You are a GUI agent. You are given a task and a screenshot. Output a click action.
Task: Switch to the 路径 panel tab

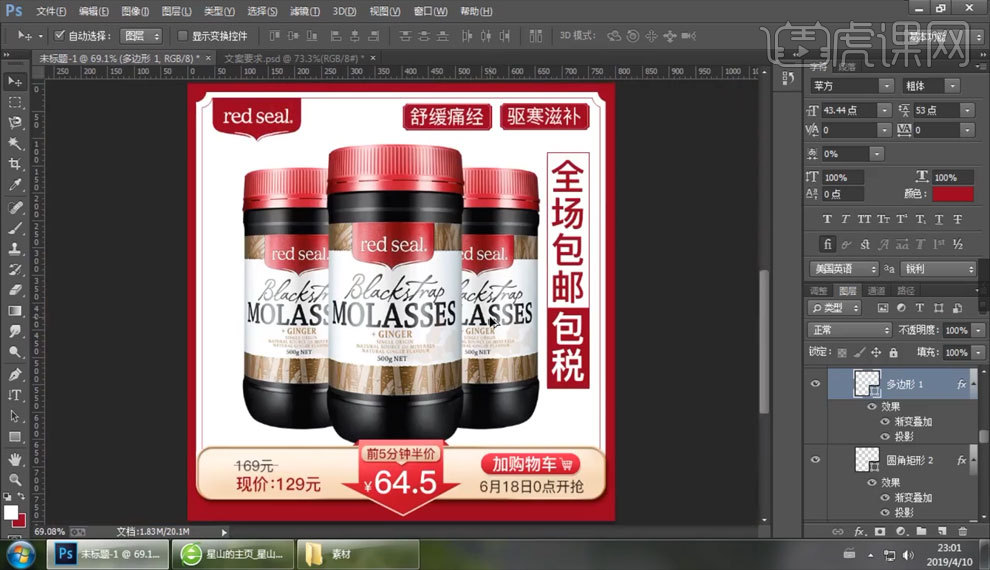[905, 291]
